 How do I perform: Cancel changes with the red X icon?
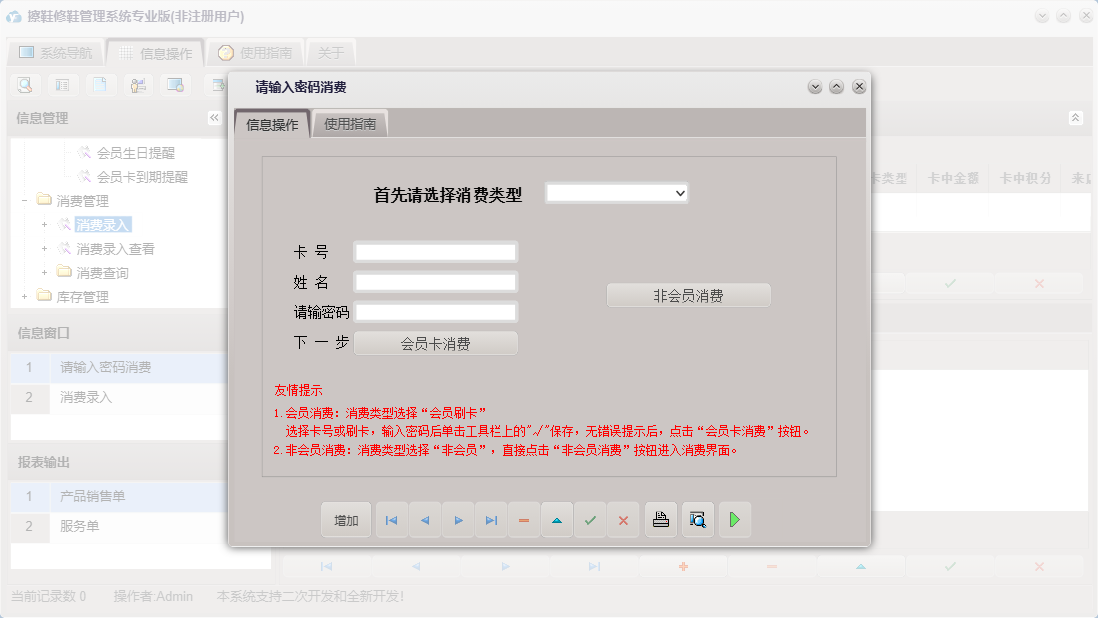(x=623, y=519)
